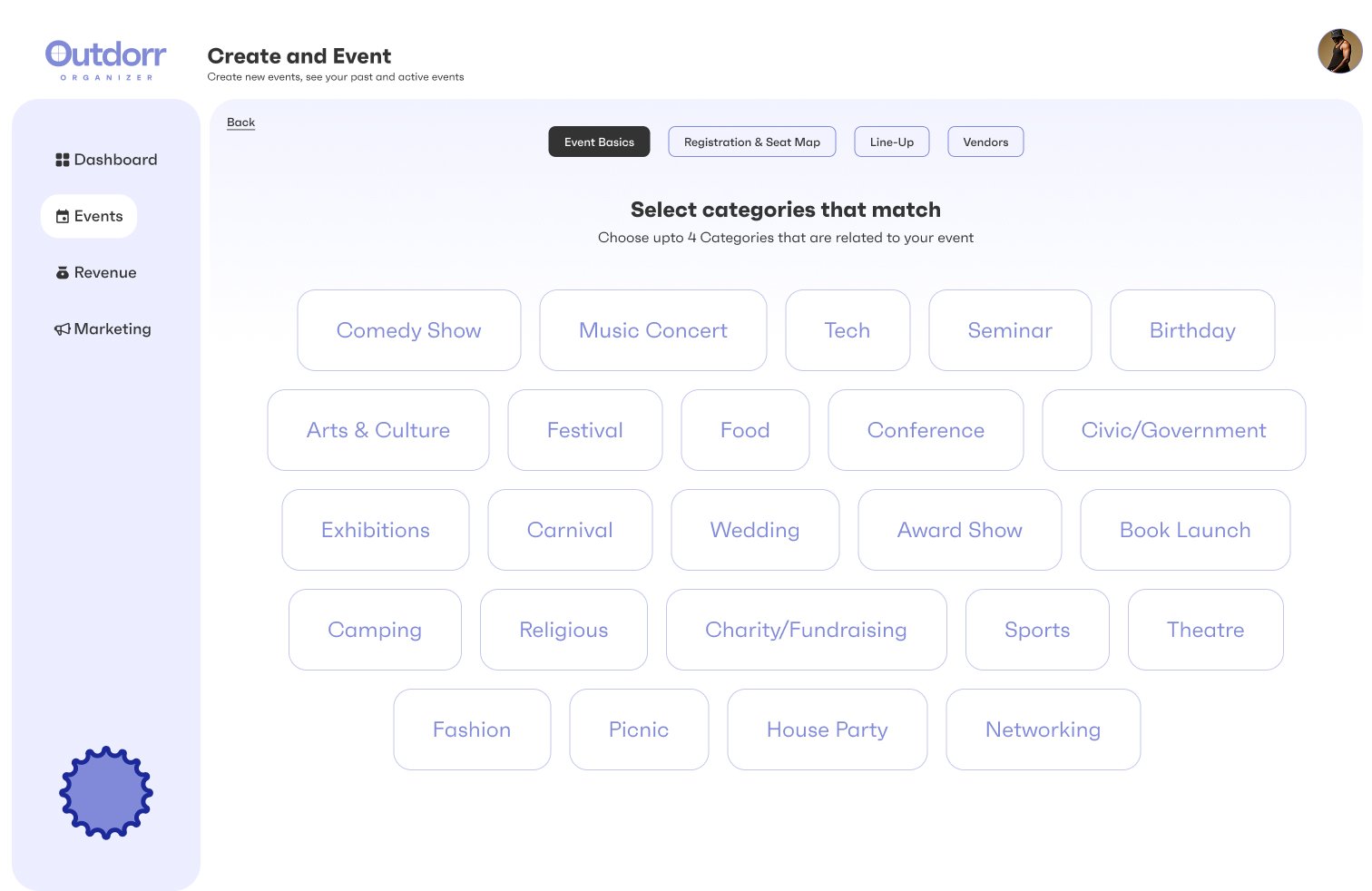Image resolution: width=1372 pixels, height=891 pixels.
Task: Switch to the Registration & Seat Map tab
Action: (751, 142)
